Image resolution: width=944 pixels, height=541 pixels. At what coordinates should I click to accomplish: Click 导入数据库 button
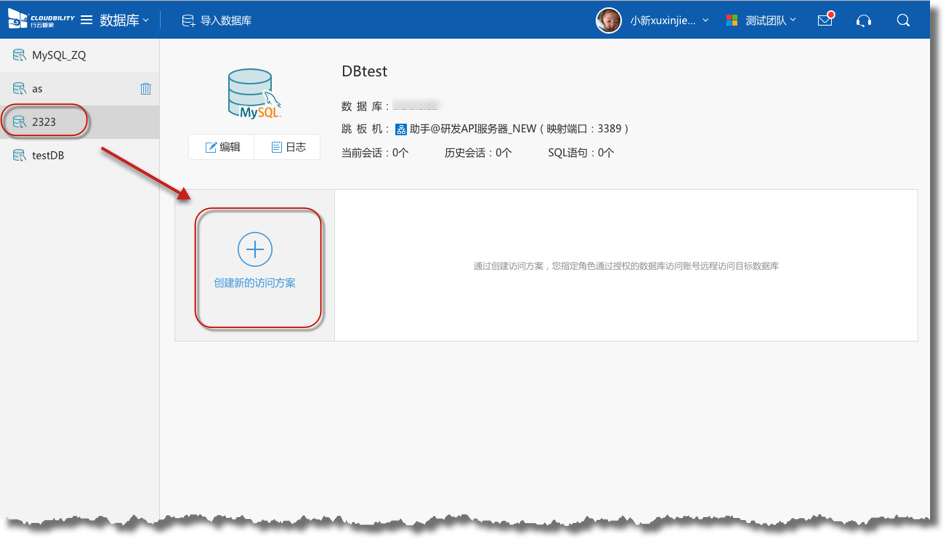(217, 20)
